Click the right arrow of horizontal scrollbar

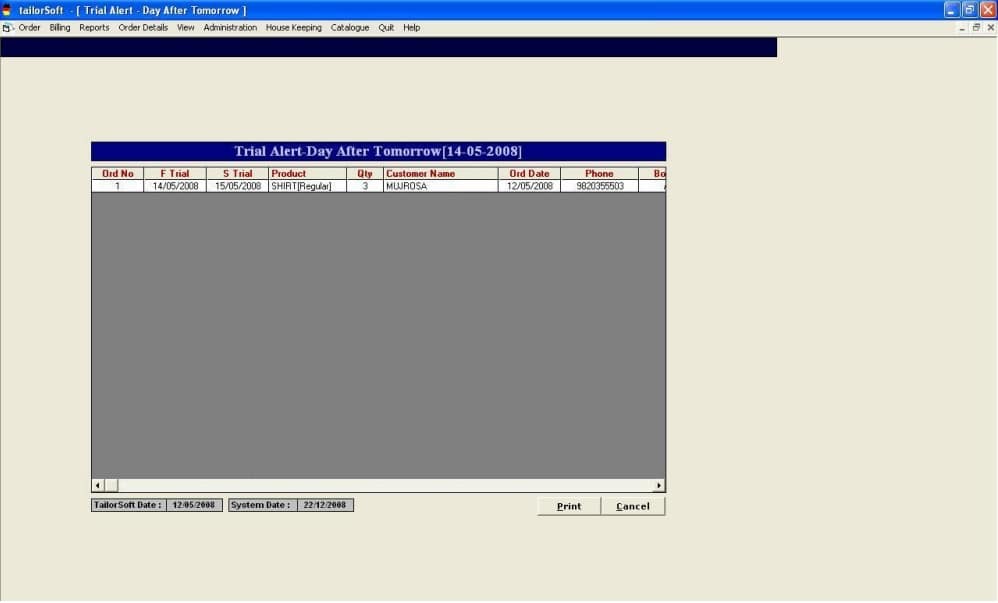pos(658,485)
